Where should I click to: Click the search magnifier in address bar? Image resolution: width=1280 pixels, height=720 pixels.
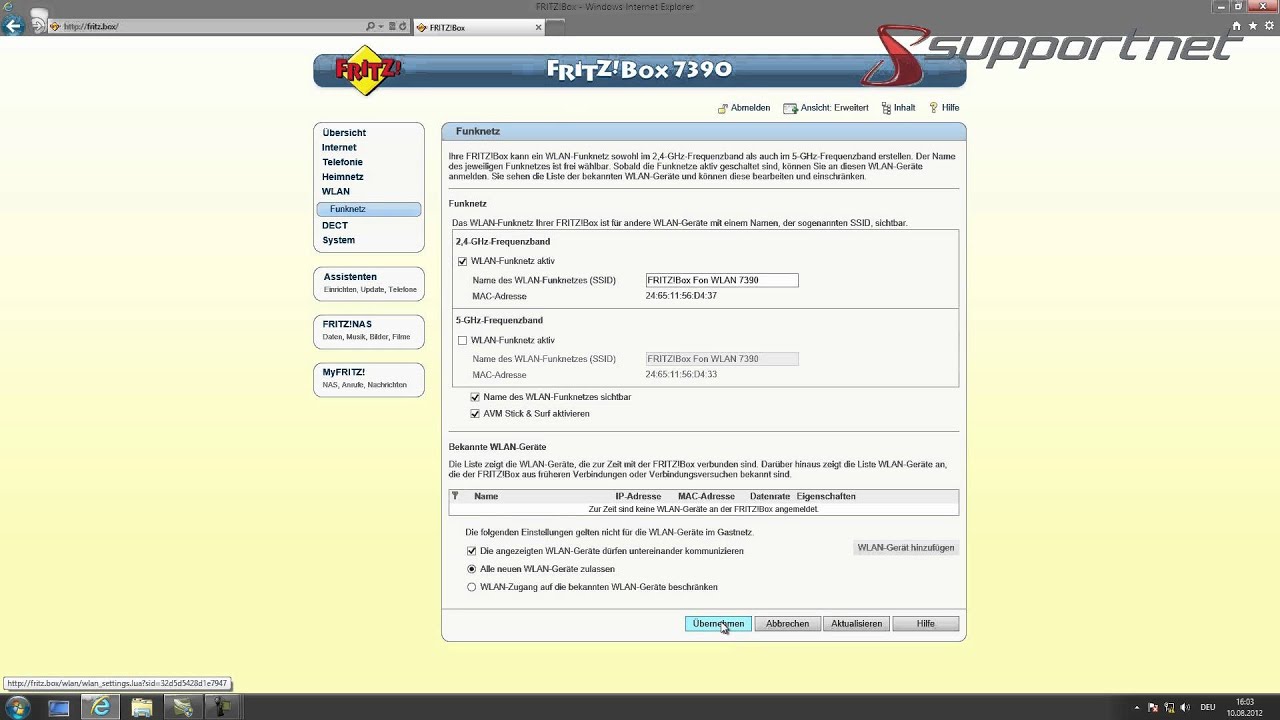click(370, 27)
